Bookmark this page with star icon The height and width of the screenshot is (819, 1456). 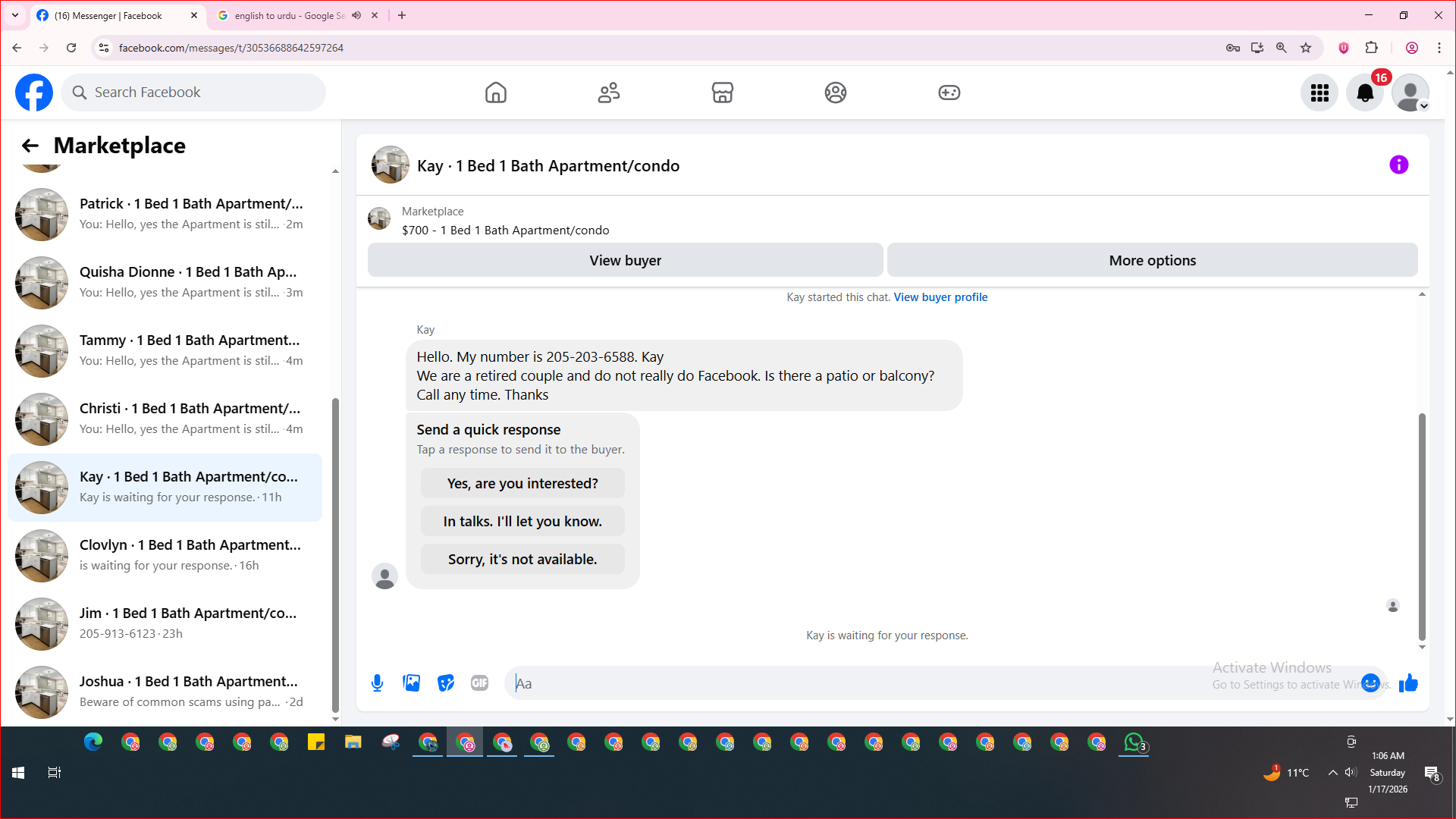[x=1306, y=48]
